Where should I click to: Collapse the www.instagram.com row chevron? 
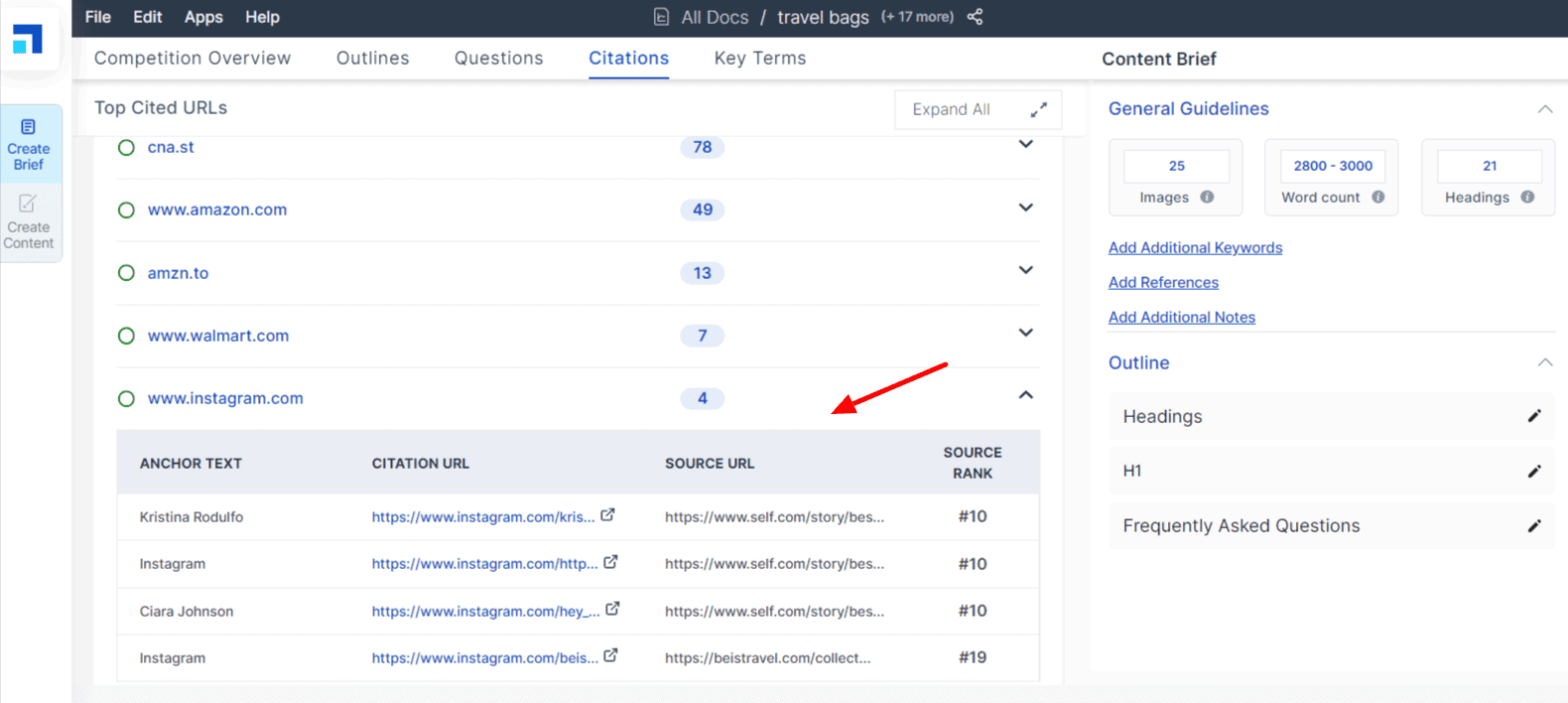(1026, 395)
